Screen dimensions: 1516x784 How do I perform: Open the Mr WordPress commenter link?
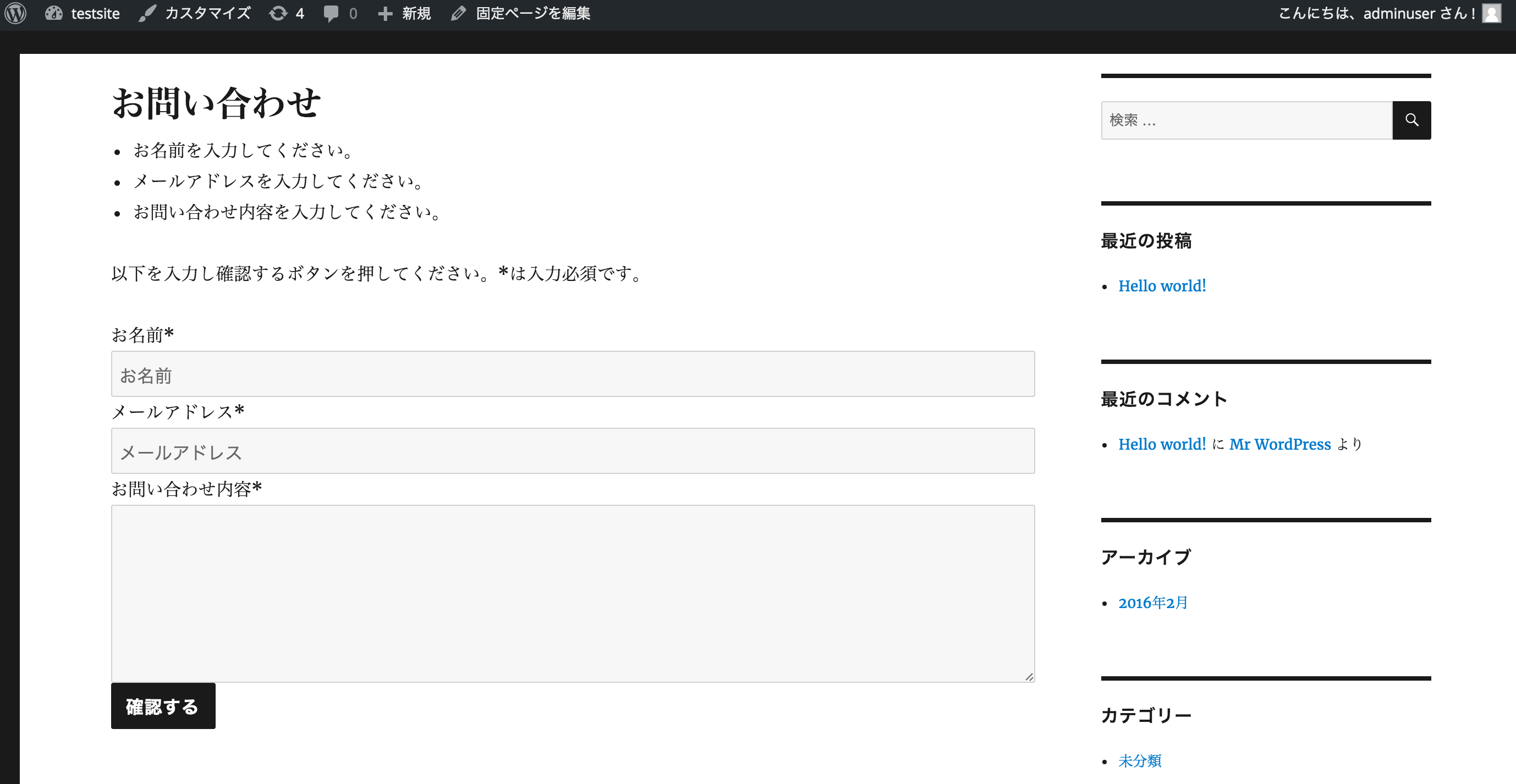pyautogui.click(x=1279, y=444)
